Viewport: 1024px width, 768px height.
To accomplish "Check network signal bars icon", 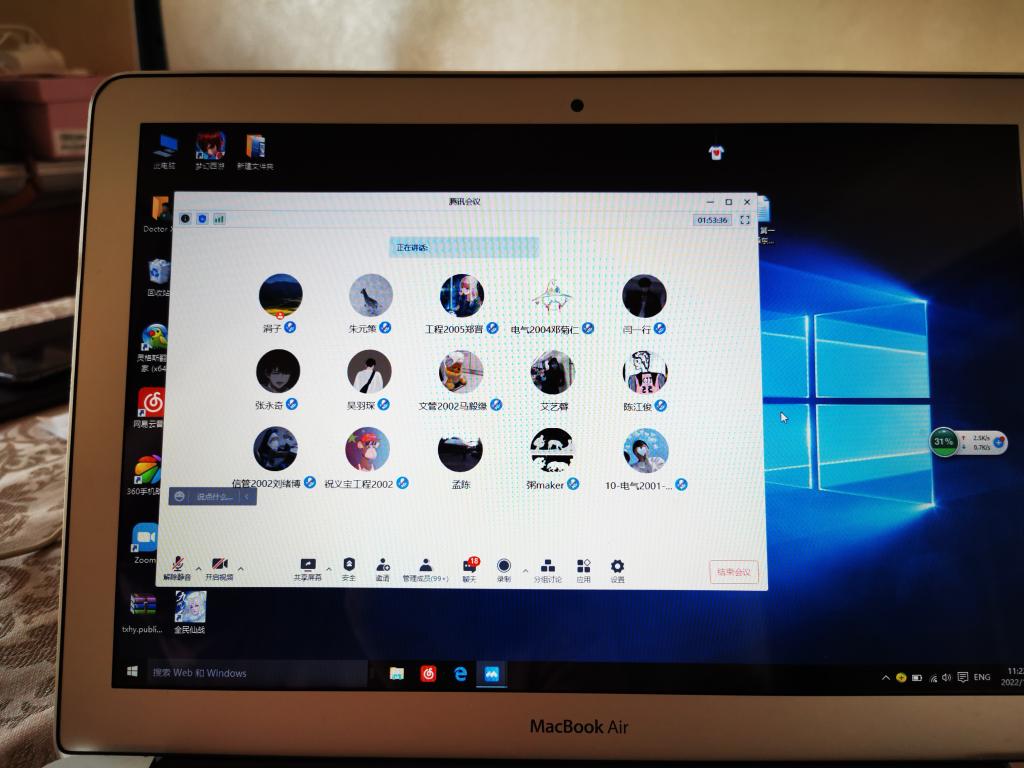I will [219, 219].
